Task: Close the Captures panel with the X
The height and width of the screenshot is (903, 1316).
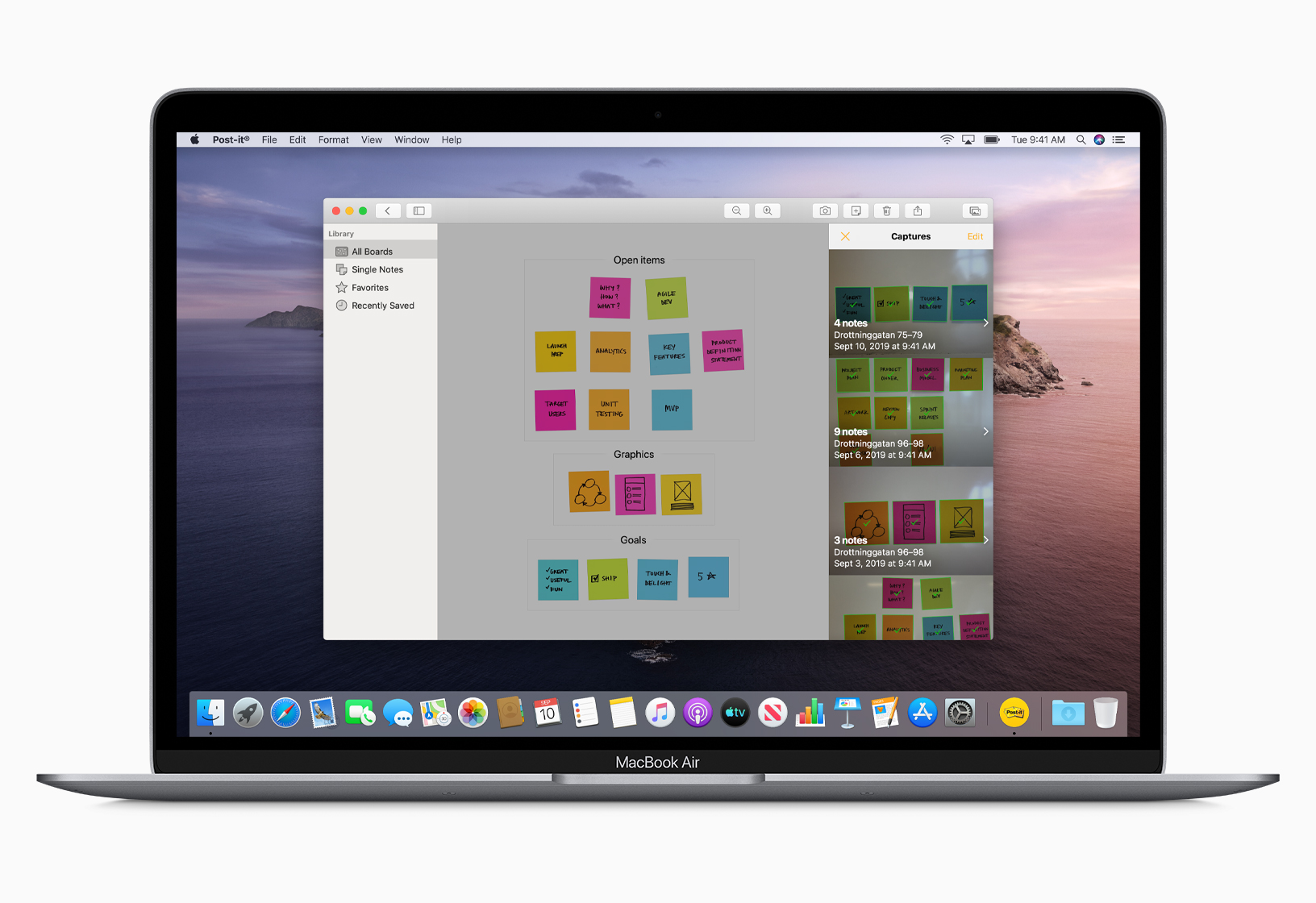Action: click(x=845, y=236)
